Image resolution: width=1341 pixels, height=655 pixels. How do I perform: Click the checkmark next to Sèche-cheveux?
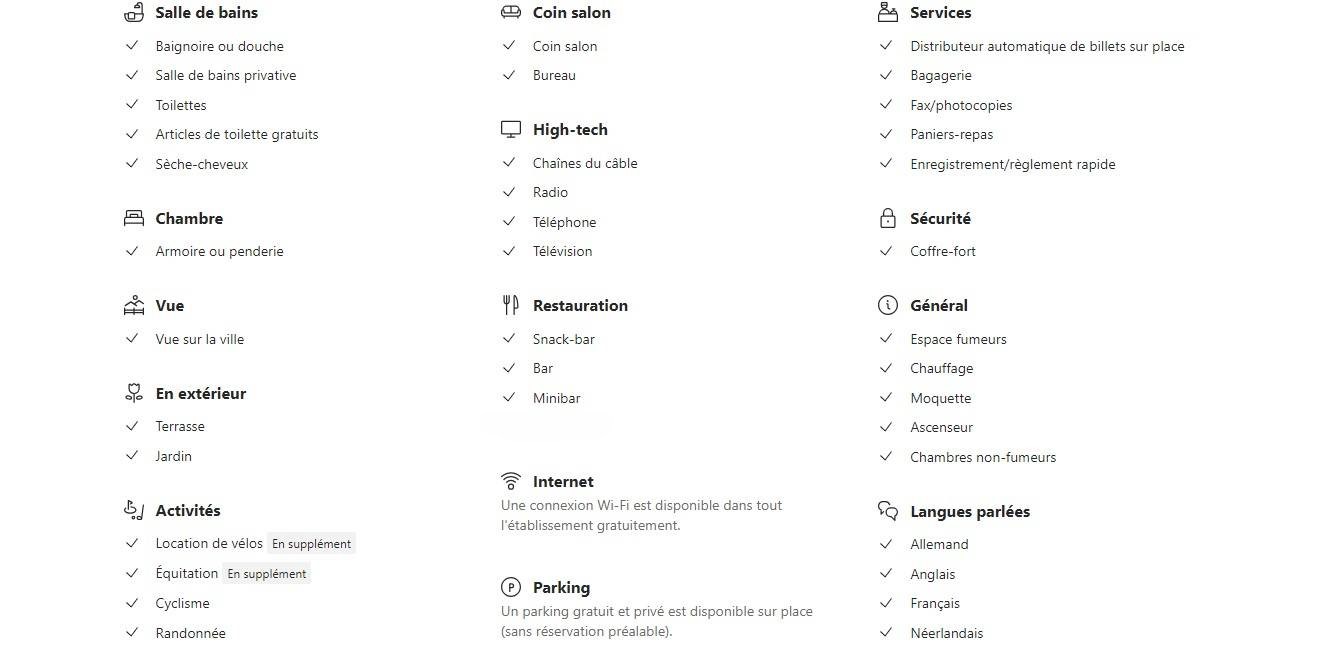[x=132, y=163]
